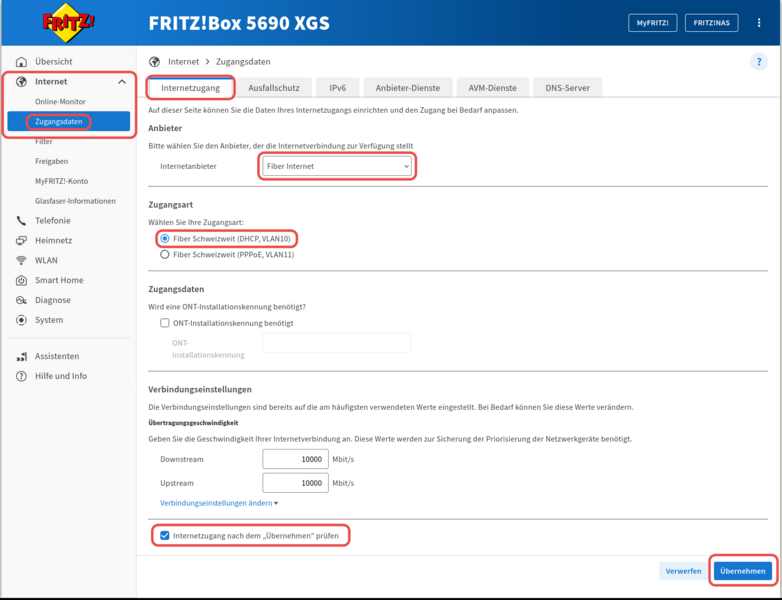Open the Hilfe und Info label
782x600 pixels.
(61, 376)
